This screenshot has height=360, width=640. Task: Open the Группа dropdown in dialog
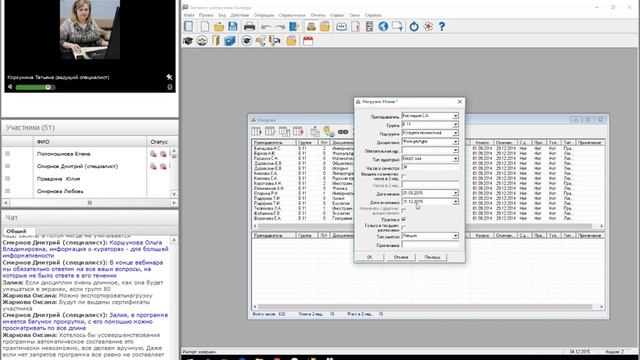click(455, 124)
